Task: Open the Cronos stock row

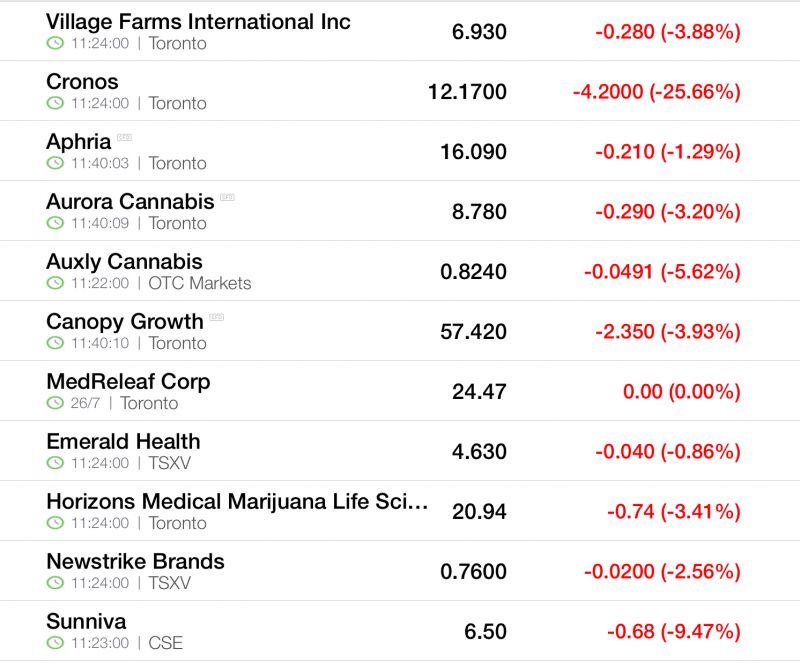Action: (400, 91)
